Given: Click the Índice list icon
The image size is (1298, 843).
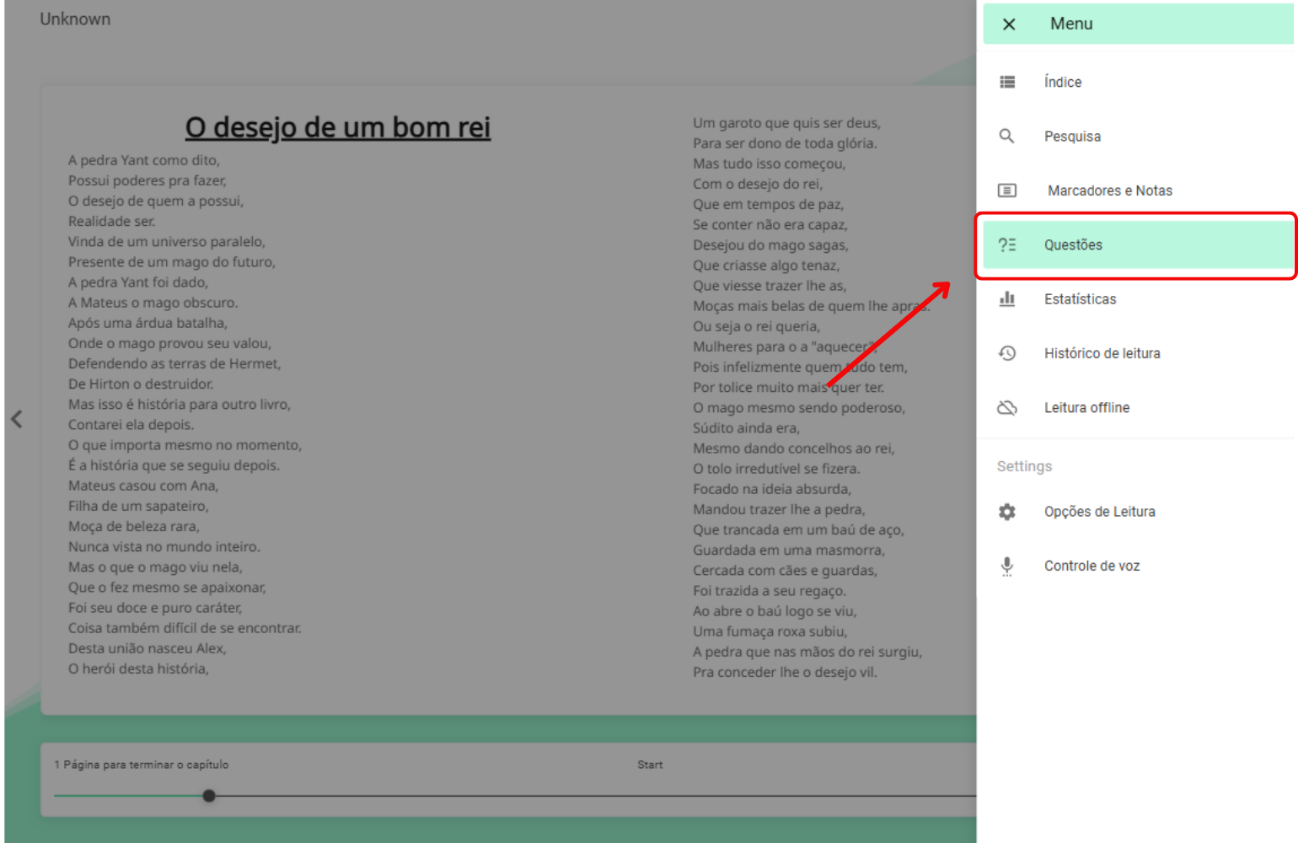Looking at the screenshot, I should [1007, 82].
